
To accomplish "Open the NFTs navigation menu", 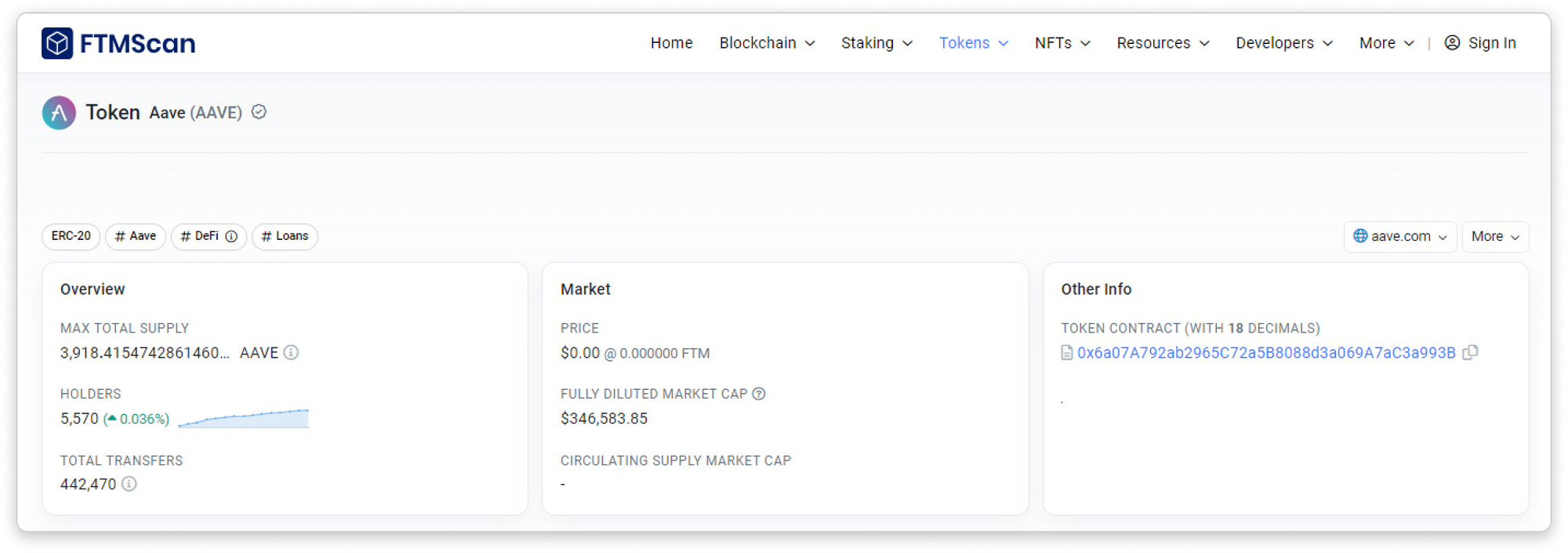I will click(x=1062, y=43).
